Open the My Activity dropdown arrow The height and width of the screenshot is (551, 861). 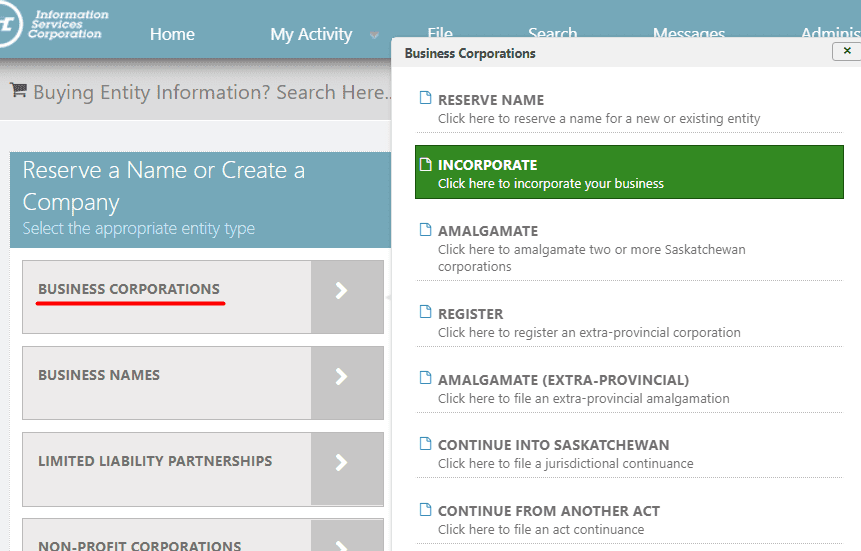point(374,35)
